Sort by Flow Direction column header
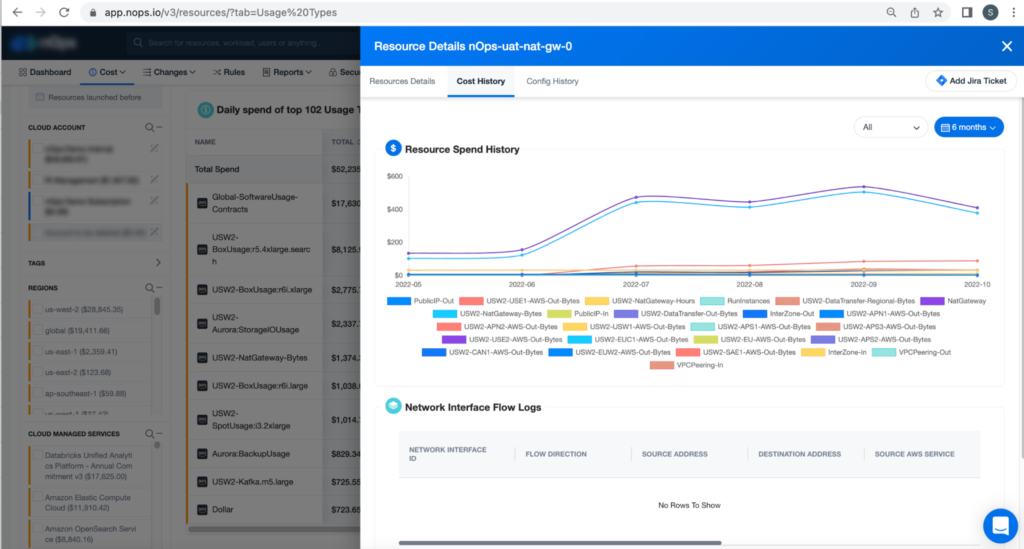This screenshot has height=549, width=1024. 556,454
